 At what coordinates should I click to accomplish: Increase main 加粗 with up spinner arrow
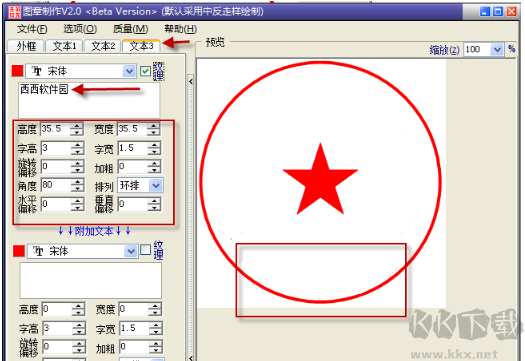tap(155, 163)
